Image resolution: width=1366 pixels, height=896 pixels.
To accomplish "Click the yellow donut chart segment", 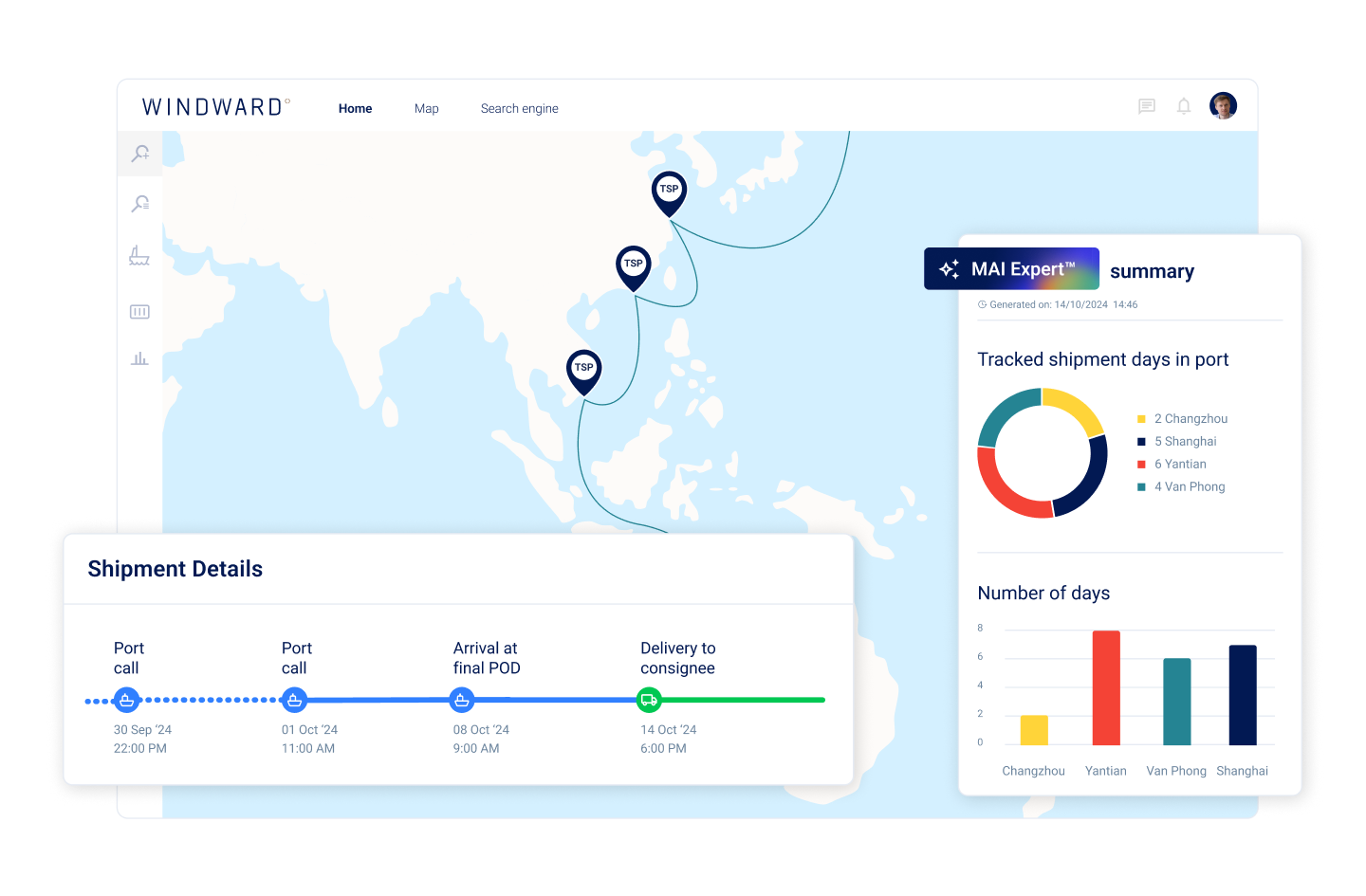I will click(1078, 408).
